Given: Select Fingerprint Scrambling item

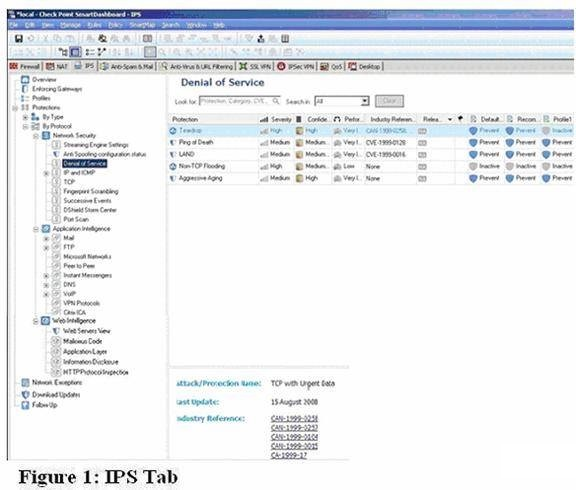Looking at the screenshot, I should [x=91, y=191].
